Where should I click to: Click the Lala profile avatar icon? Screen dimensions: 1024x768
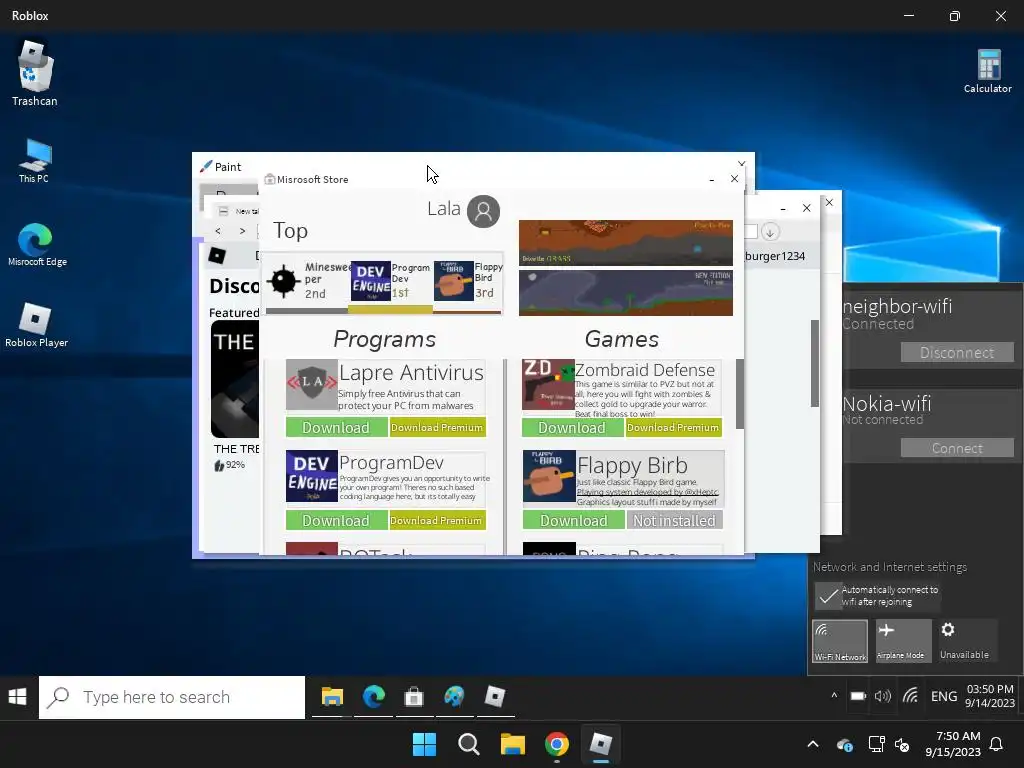[x=483, y=211]
